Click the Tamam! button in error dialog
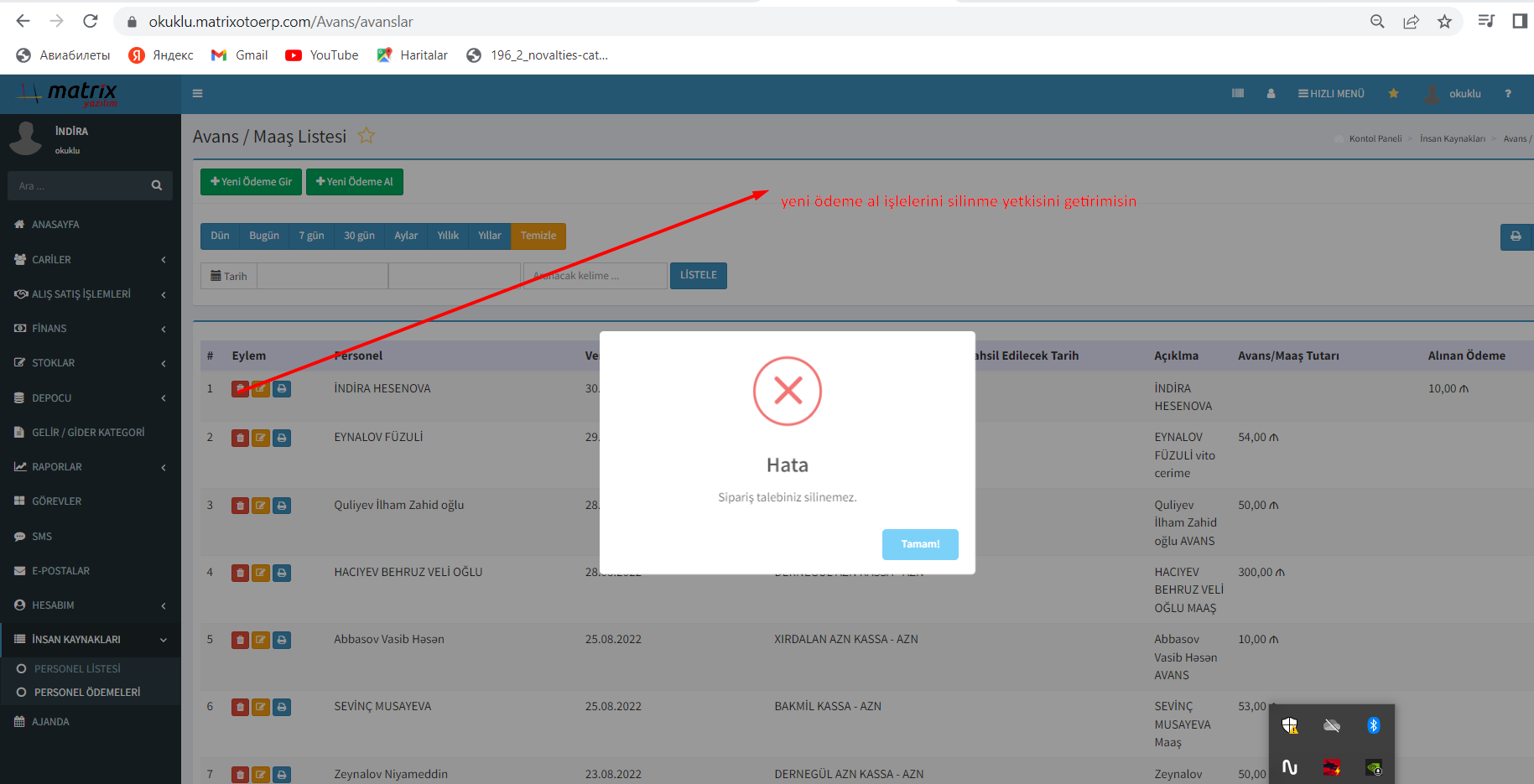Screen dimensions: 1534x784 point(919,544)
